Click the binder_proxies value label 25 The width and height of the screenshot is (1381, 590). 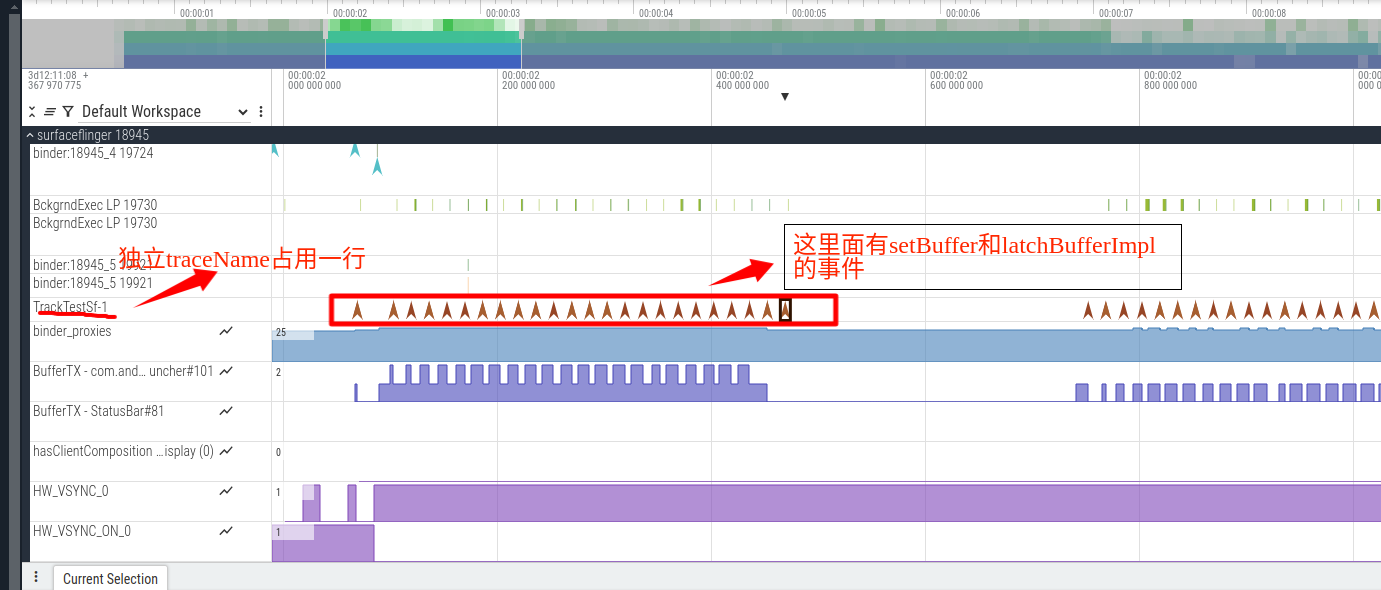281,332
